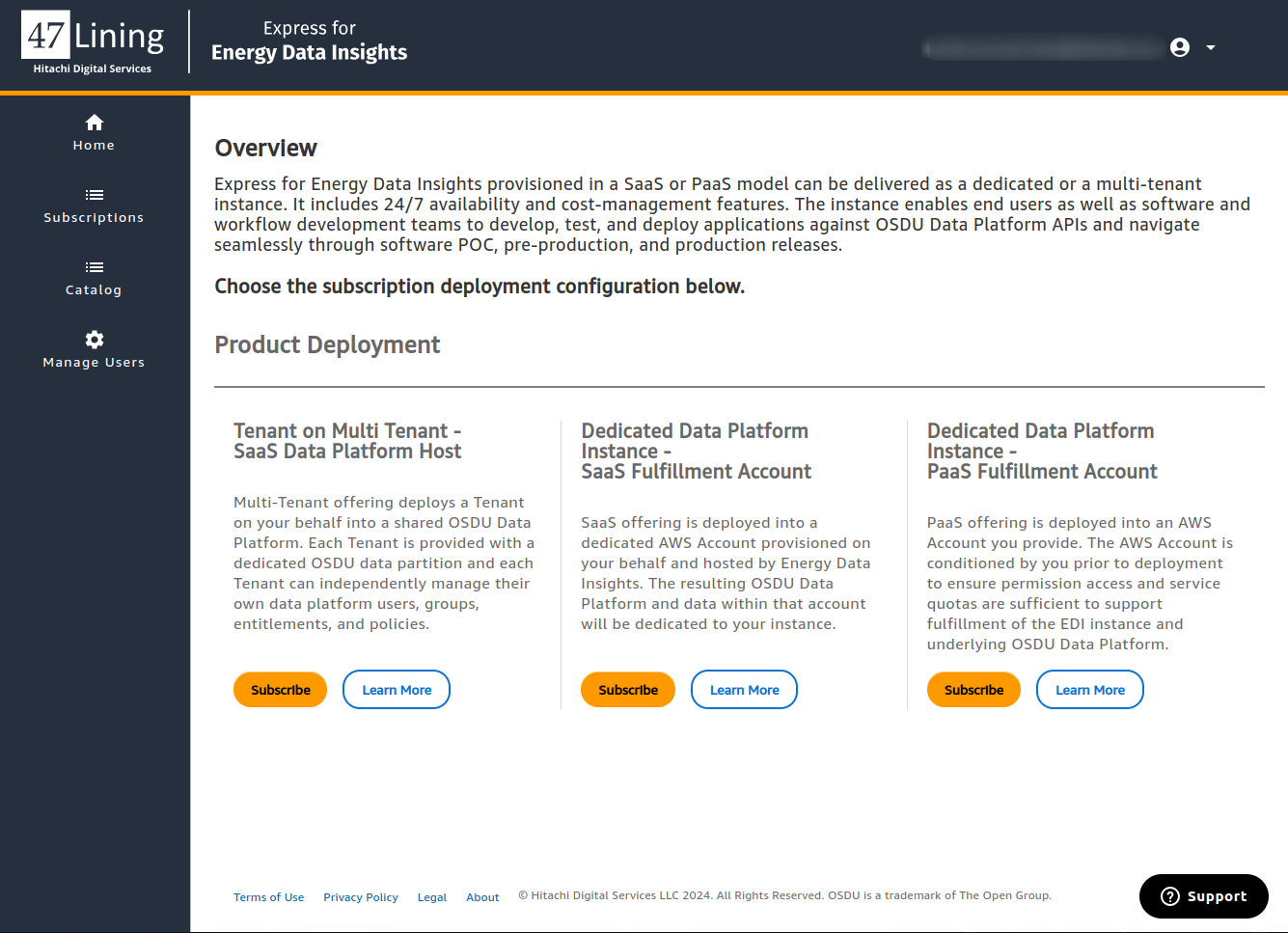Click the Subscriptions list icon
Screen dimensions: 1288x933
click(94, 195)
